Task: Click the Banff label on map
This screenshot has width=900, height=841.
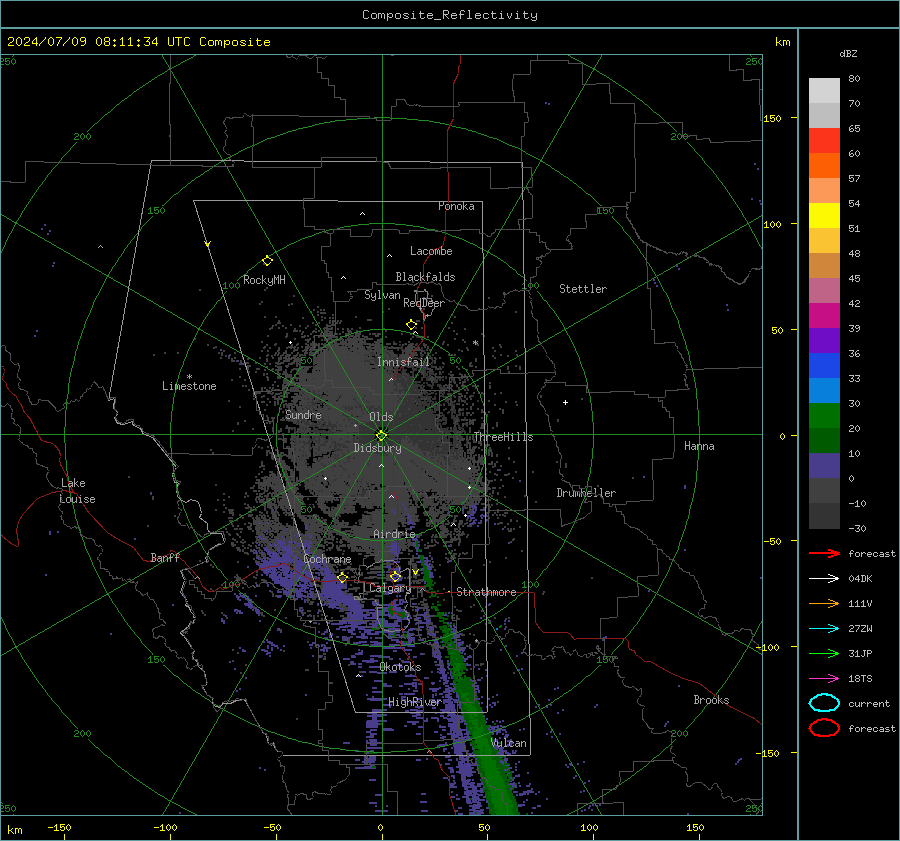Action: [x=165, y=557]
